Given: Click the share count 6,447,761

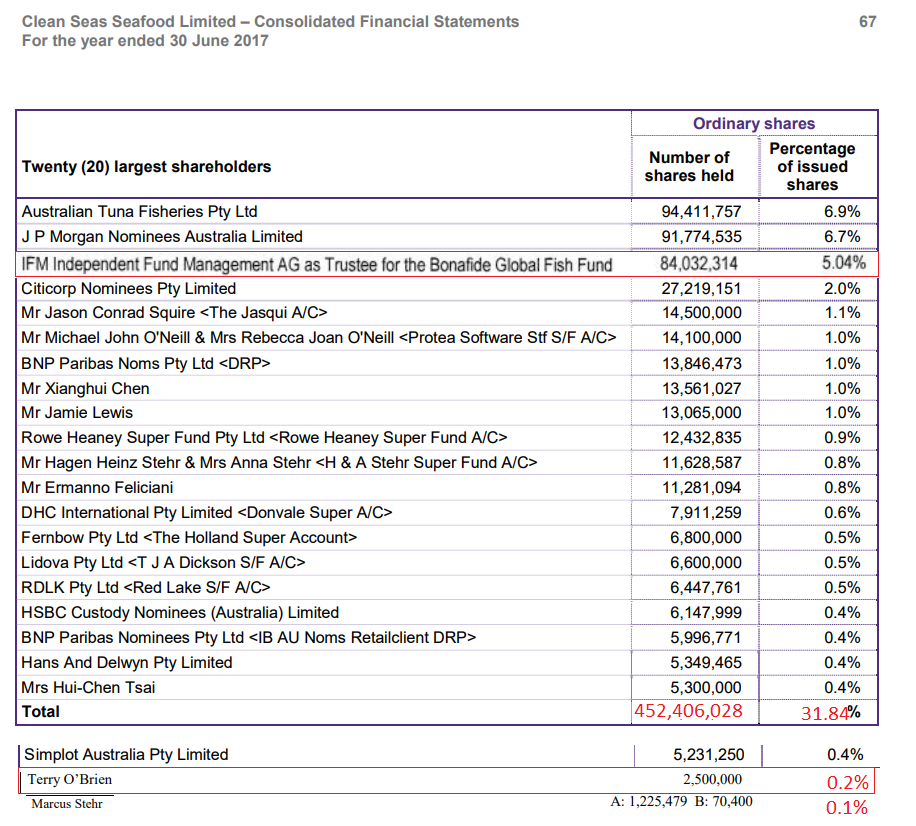Looking at the screenshot, I should pyautogui.click(x=705, y=588).
